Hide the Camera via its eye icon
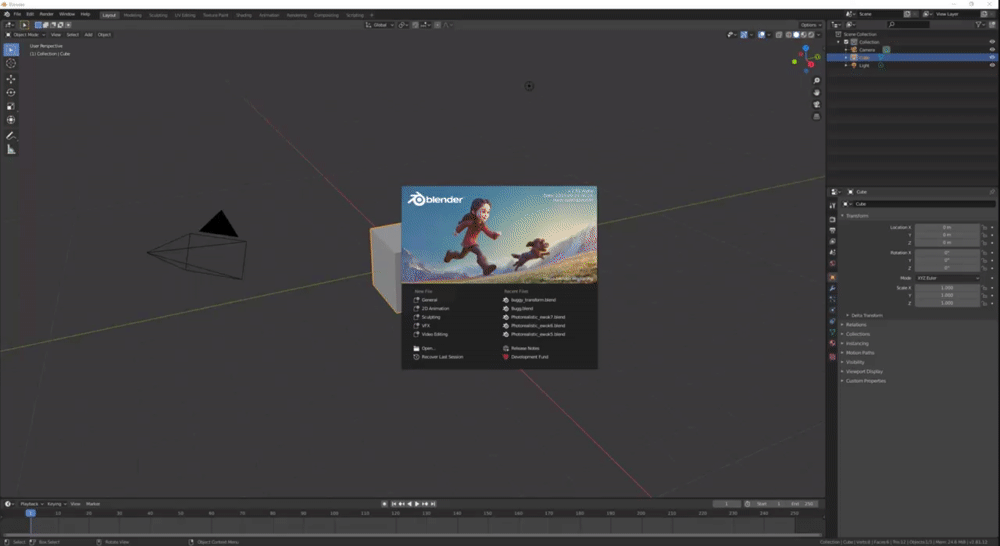This screenshot has height=546, width=1000. [x=992, y=50]
